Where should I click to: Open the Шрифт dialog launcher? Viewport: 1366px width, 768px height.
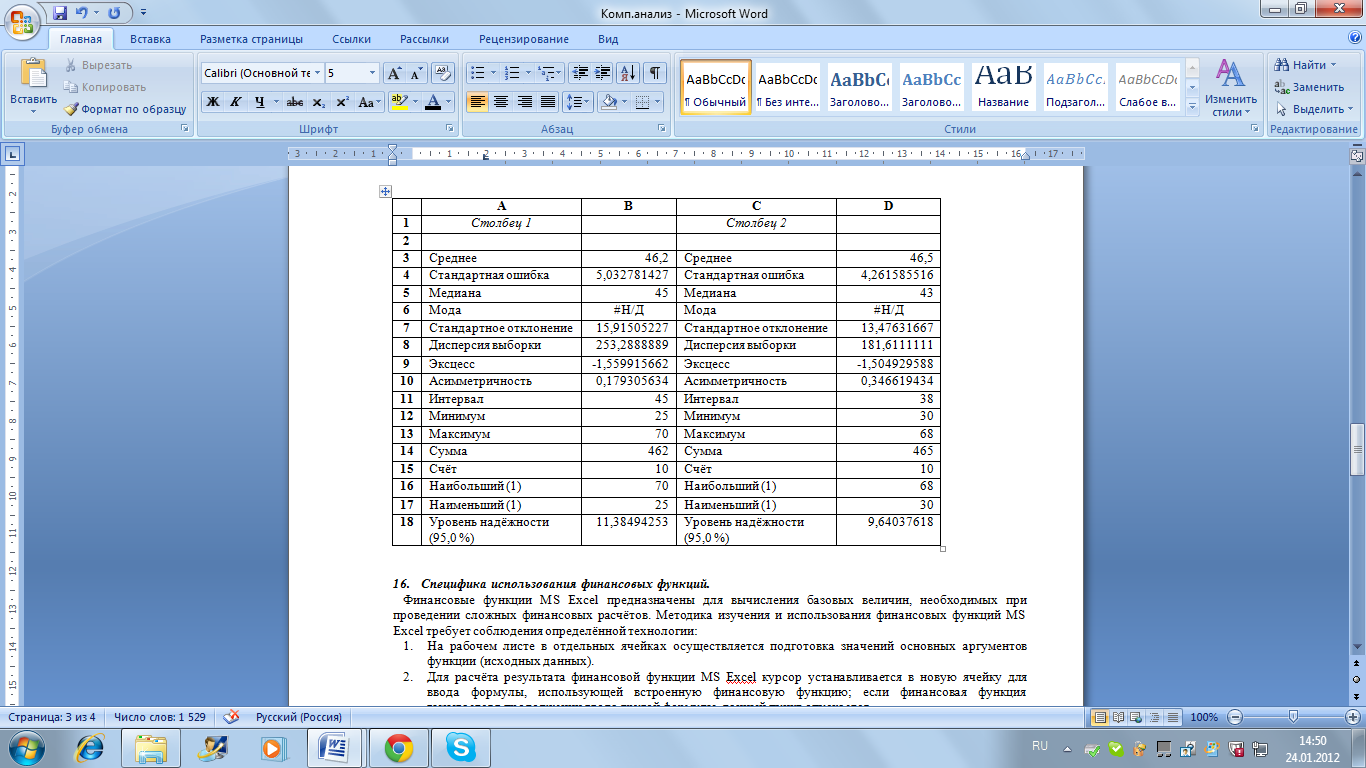449,129
